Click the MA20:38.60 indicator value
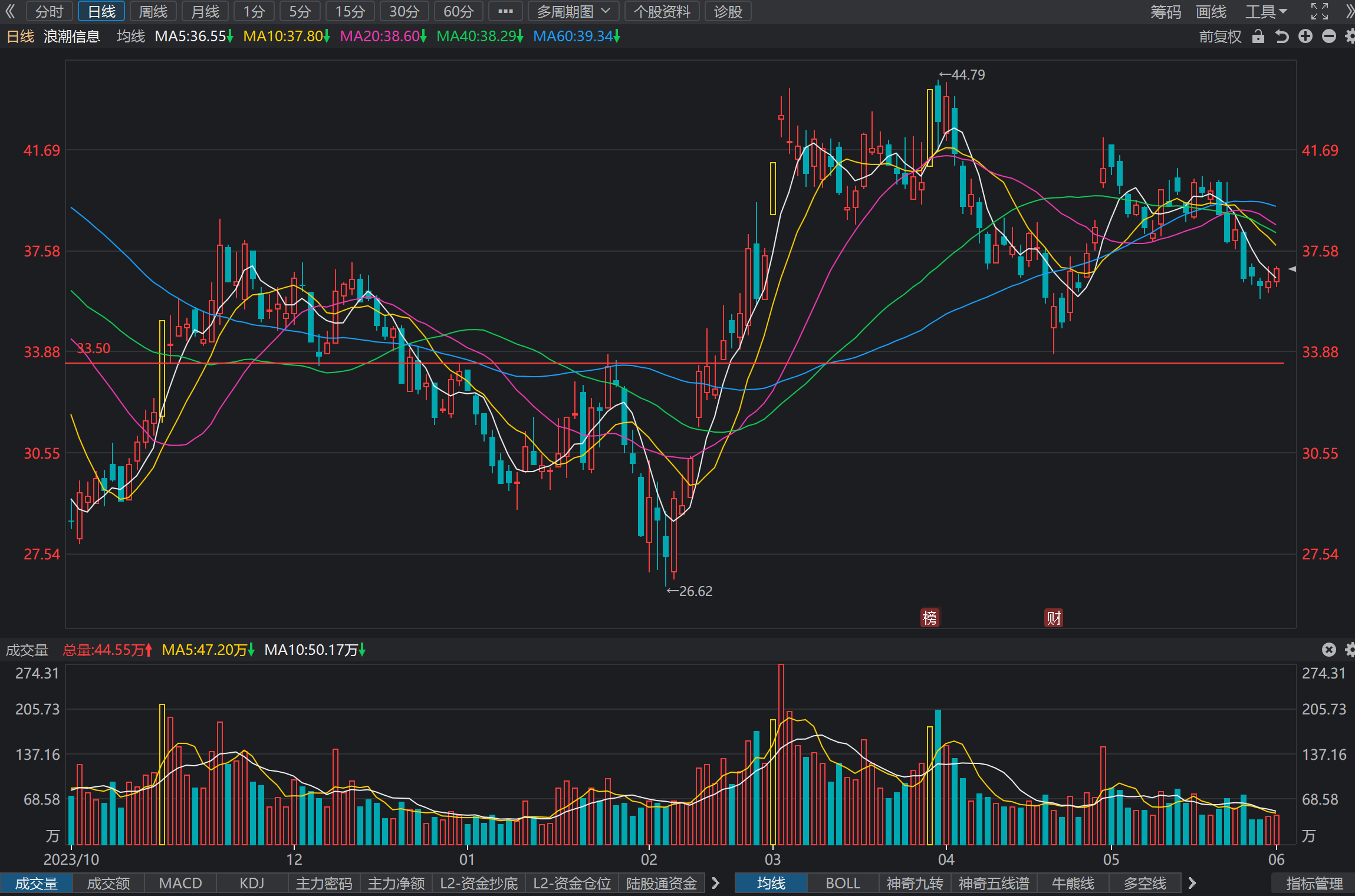The height and width of the screenshot is (896, 1355). pyautogui.click(x=383, y=37)
